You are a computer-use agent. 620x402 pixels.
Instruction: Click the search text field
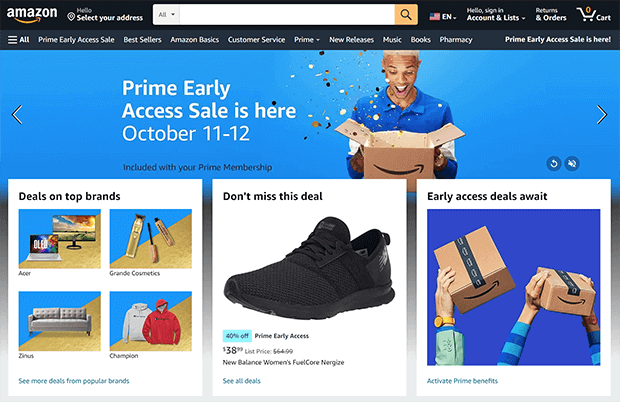click(287, 15)
